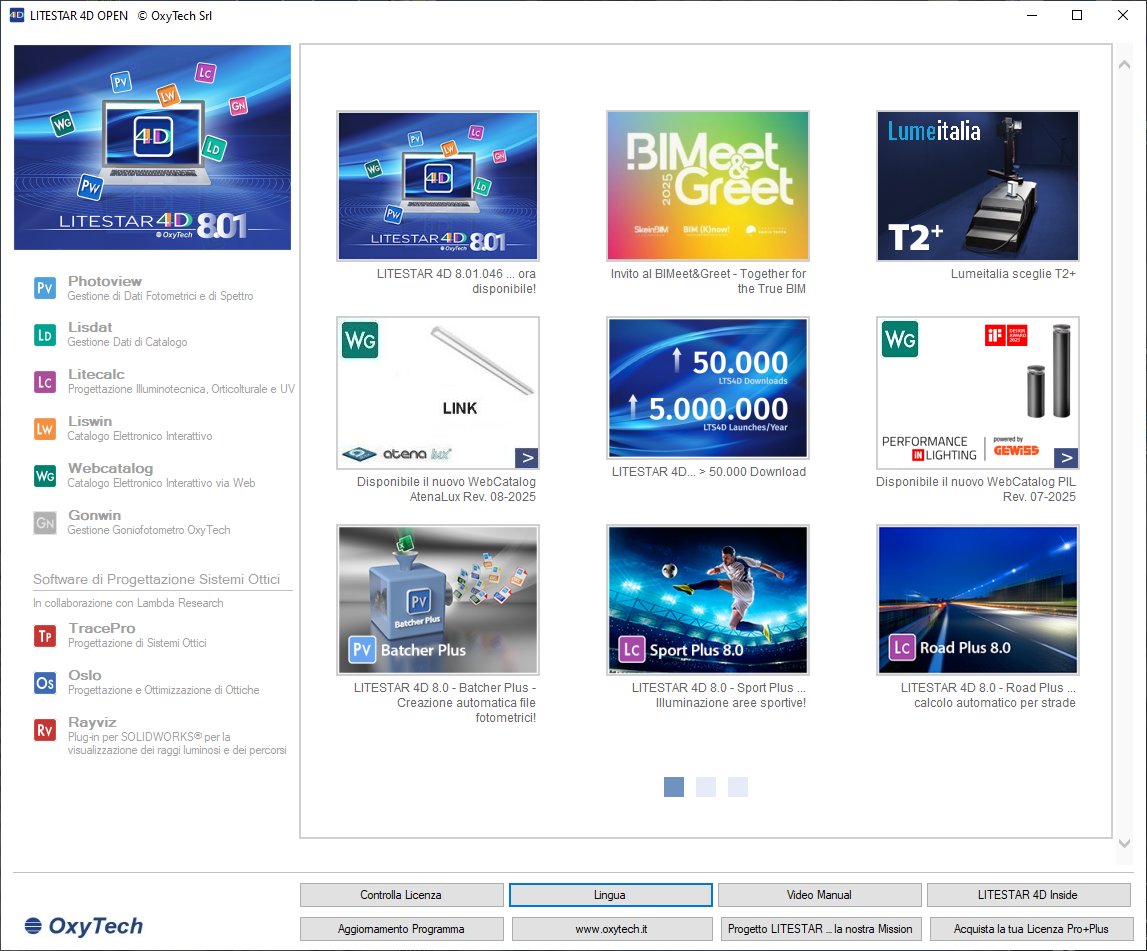
Task: Launch Lisdat catalog data icon
Action: point(45,335)
